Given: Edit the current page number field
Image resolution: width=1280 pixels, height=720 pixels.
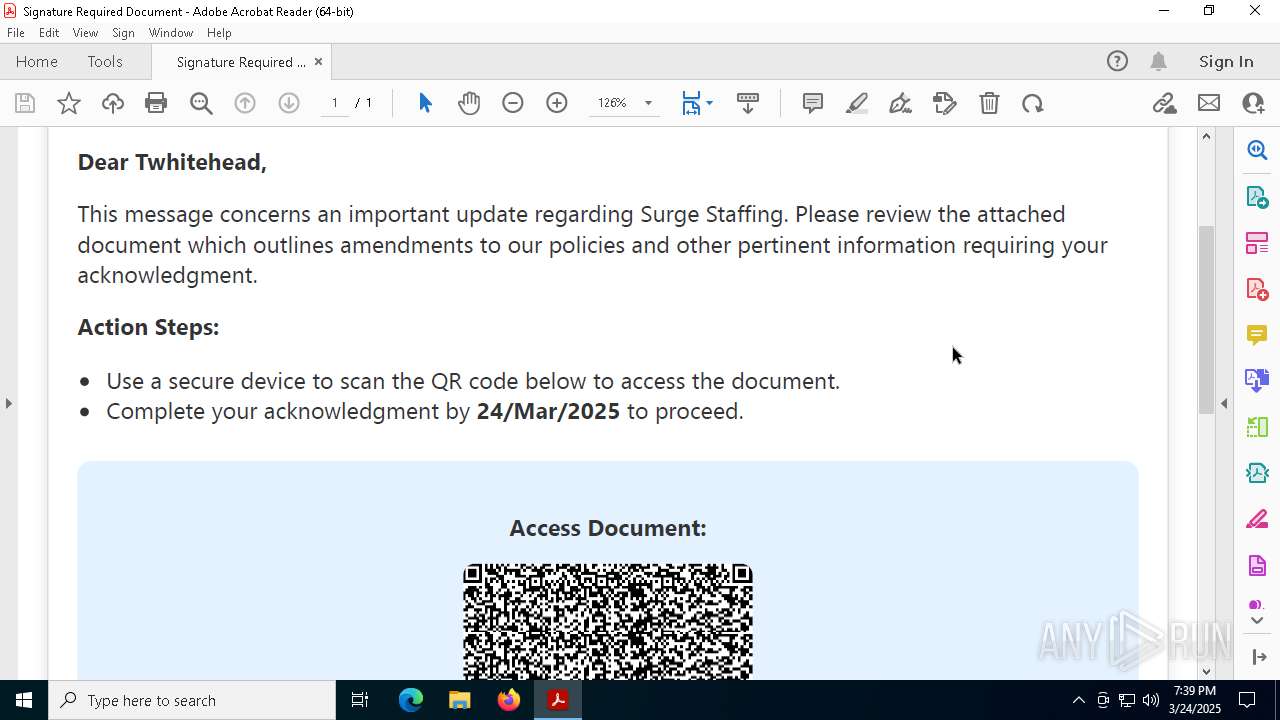Looking at the screenshot, I should pyautogui.click(x=335, y=103).
